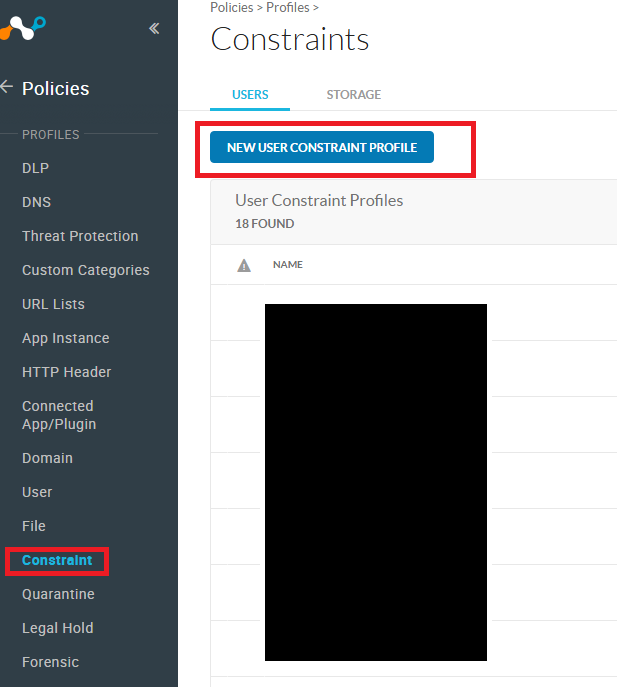Open the Policies breadcrumb link
The image size is (617, 687).
233,8
